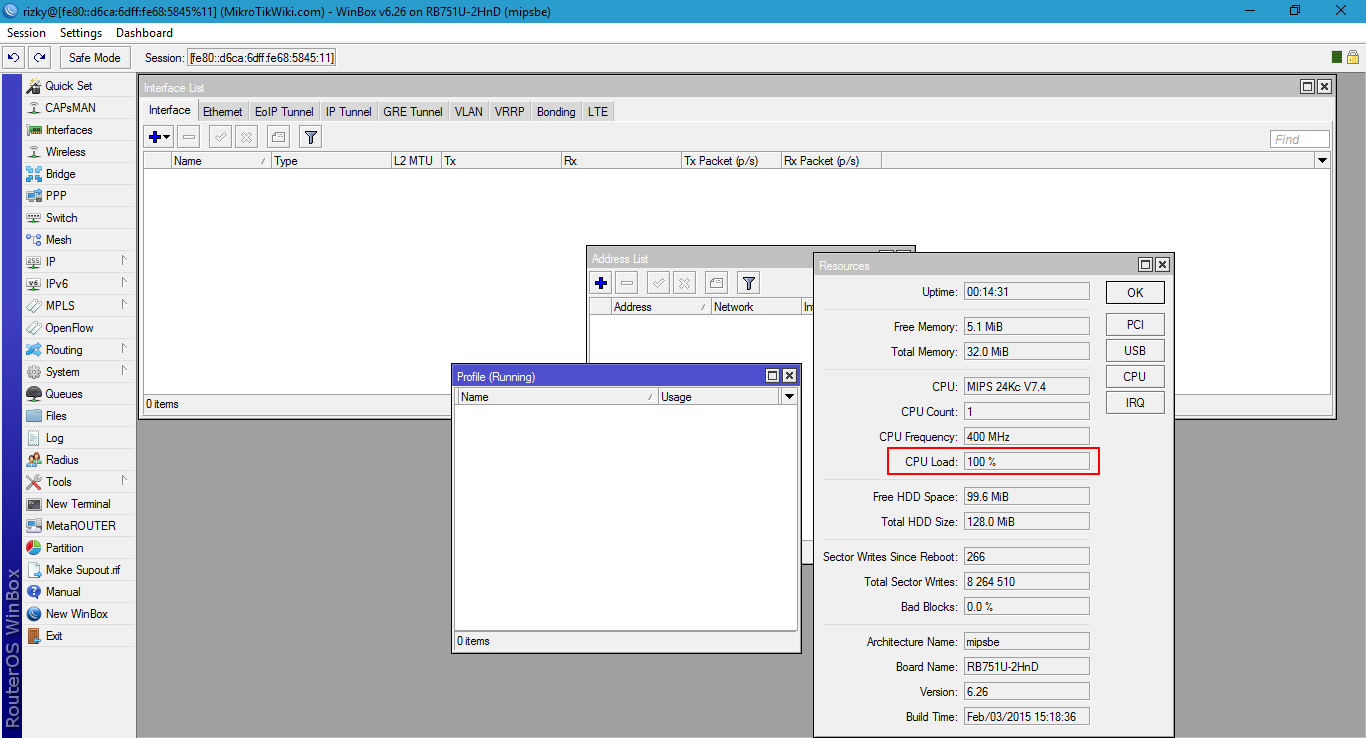Viewport: 1366px width, 738px height.
Task: Switch to the VLAN tab
Action: tap(469, 112)
